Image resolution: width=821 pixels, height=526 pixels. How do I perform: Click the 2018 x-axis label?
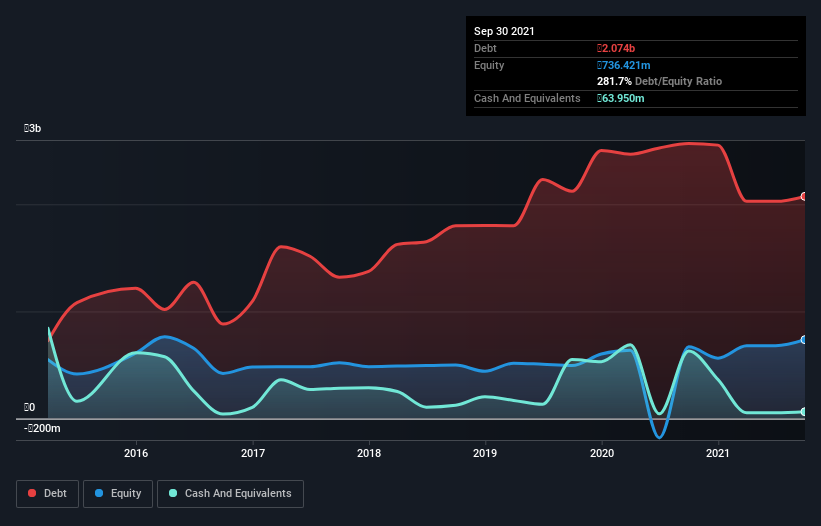point(369,453)
